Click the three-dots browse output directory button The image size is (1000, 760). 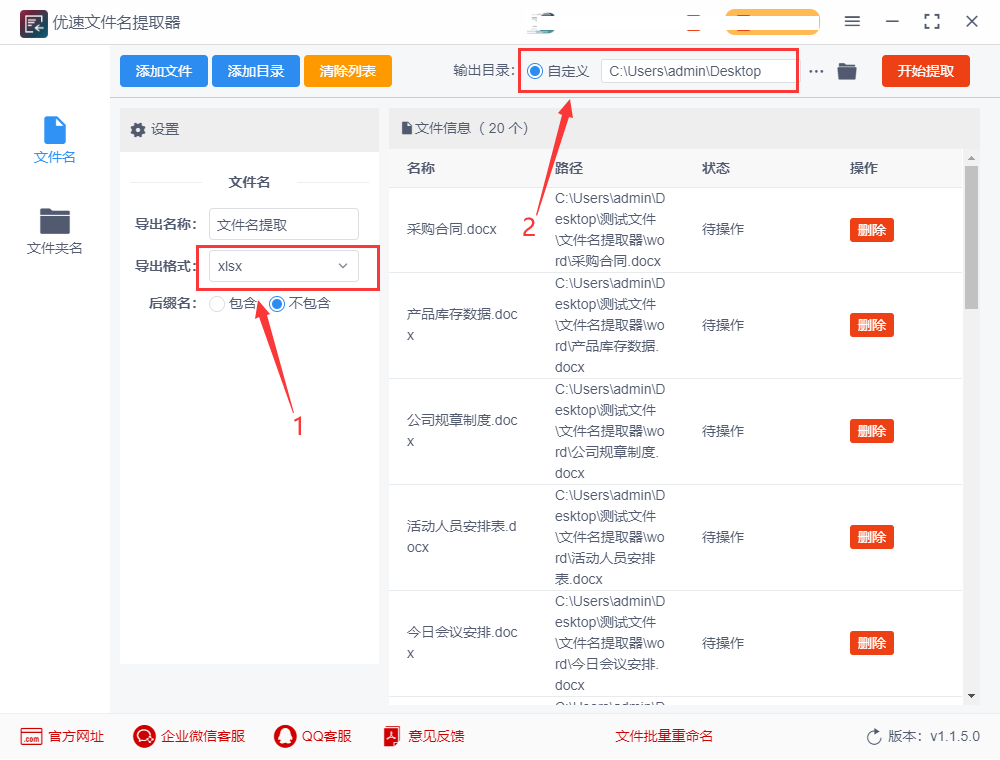tap(816, 71)
